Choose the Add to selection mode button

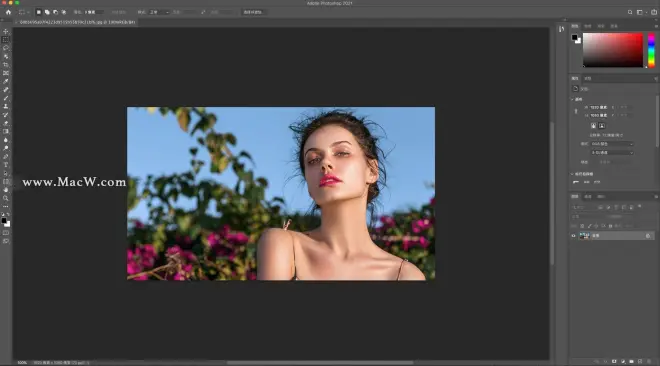(x=47, y=12)
